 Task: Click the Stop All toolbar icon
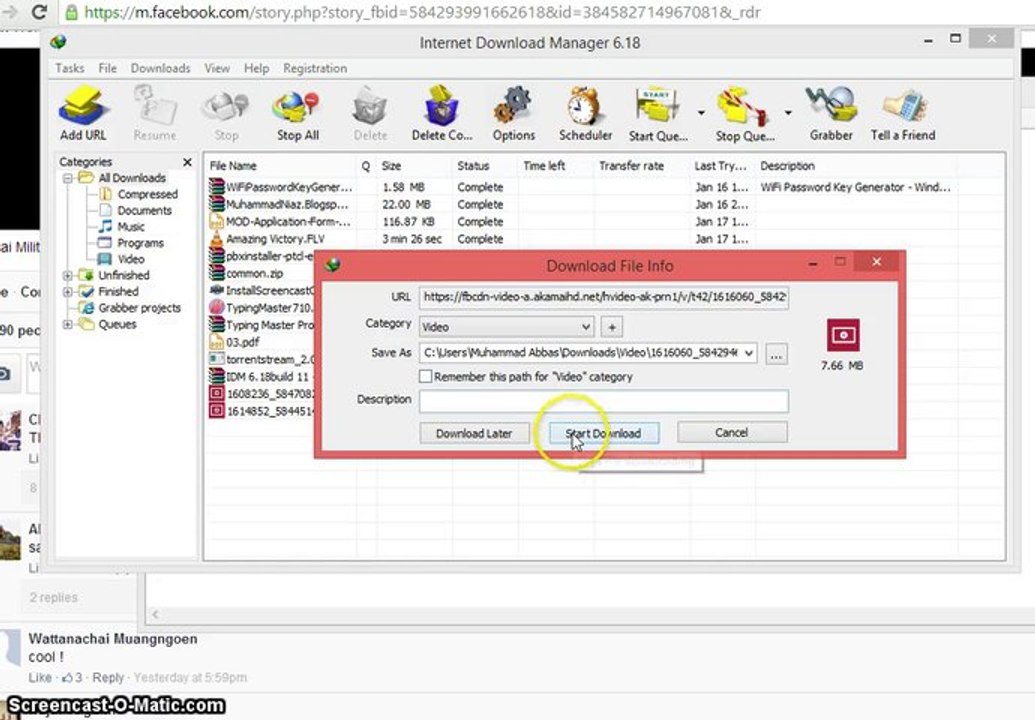(298, 112)
